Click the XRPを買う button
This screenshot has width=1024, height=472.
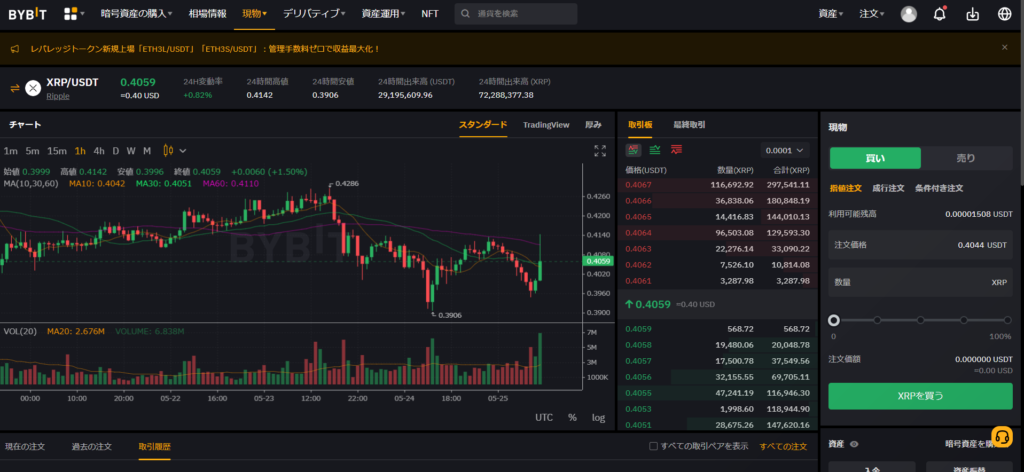[x=920, y=396]
